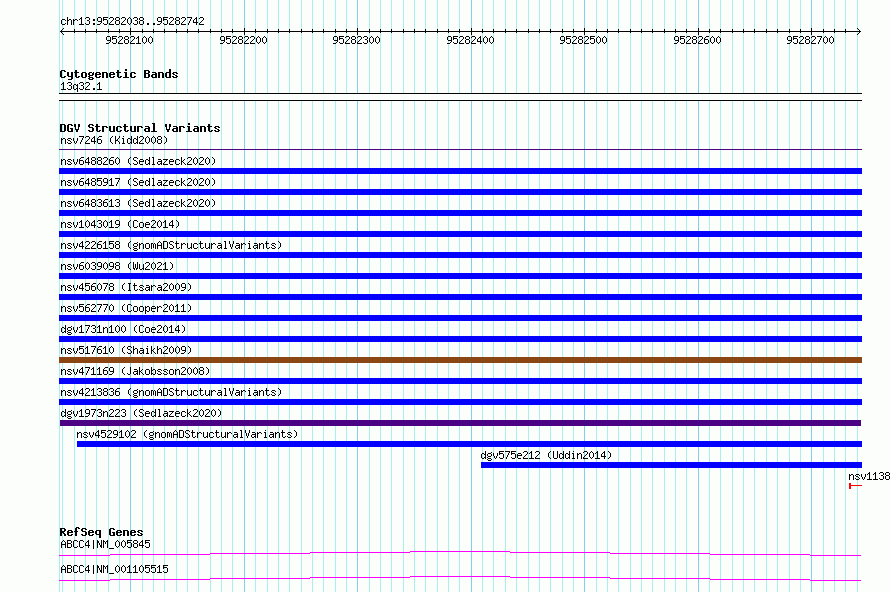The width and height of the screenshot is (890, 592).
Task: Click the left arrow of the ruler
Action: (62, 31)
